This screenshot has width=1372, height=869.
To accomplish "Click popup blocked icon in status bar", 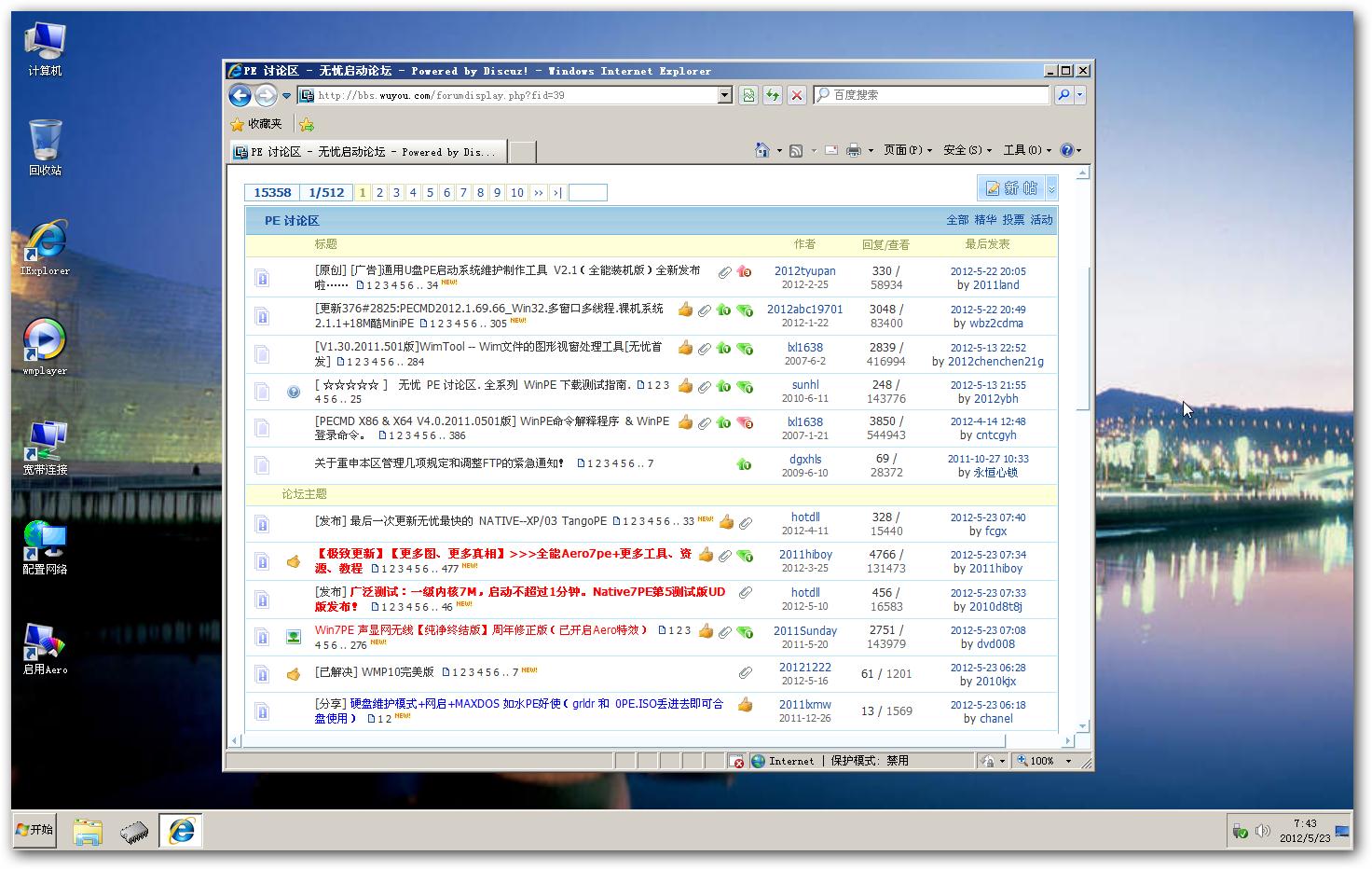I will 736,761.
